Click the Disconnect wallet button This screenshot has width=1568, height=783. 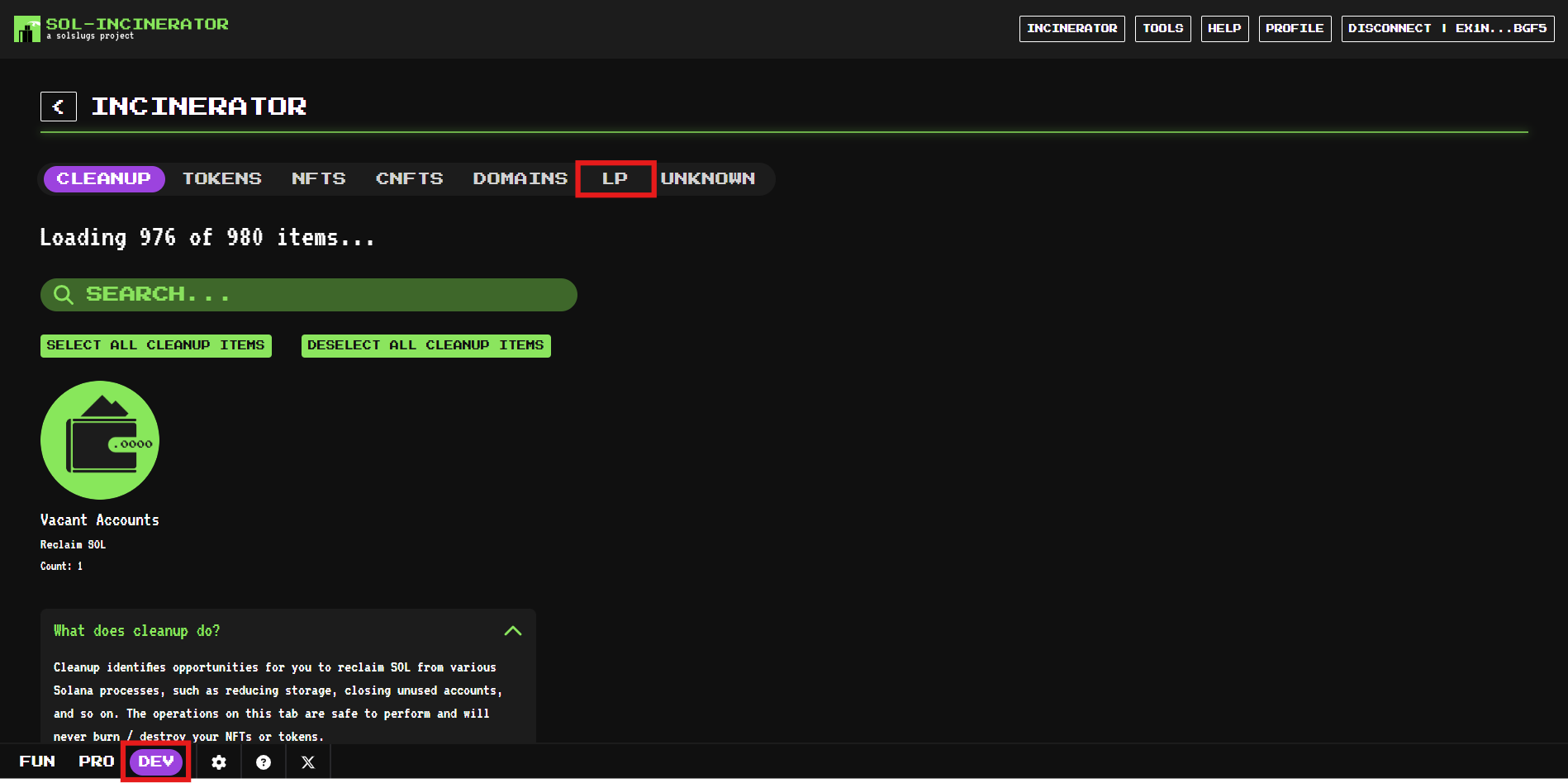pos(1447,29)
